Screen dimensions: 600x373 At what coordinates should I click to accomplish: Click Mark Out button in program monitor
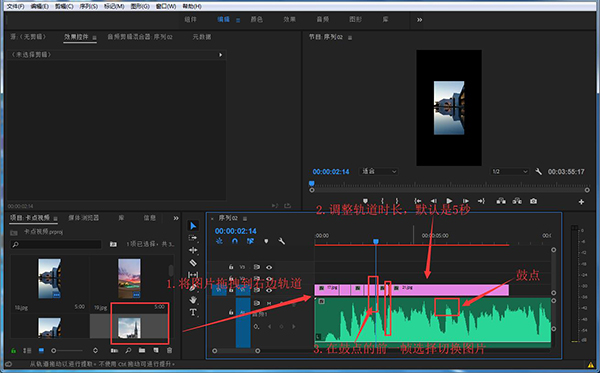(x=397, y=201)
